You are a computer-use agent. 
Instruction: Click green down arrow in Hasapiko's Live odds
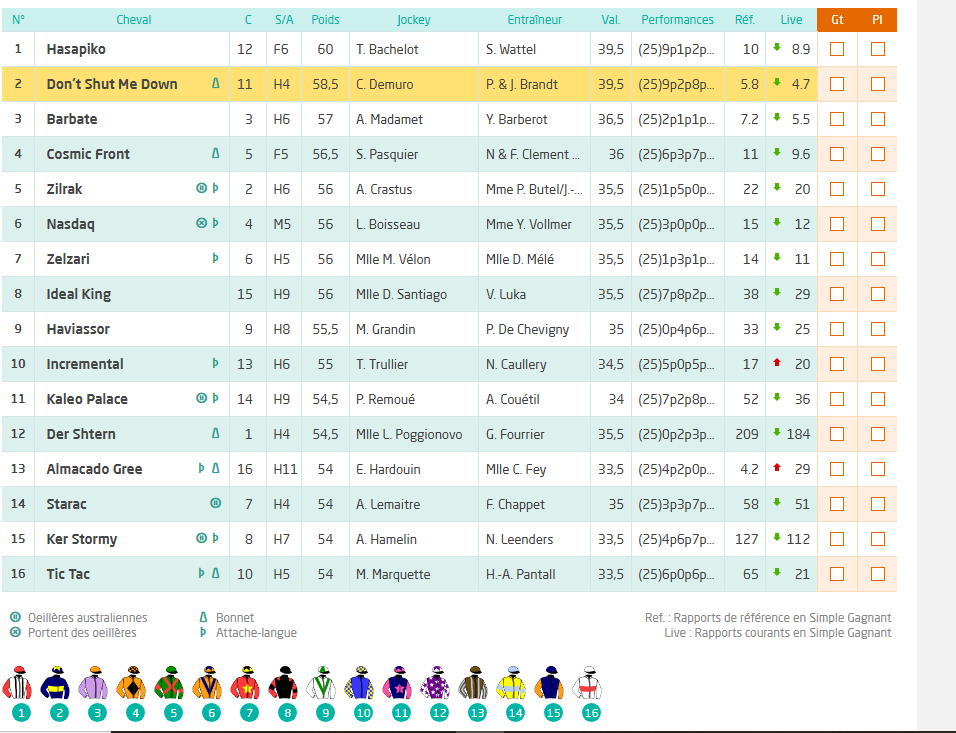(x=777, y=49)
